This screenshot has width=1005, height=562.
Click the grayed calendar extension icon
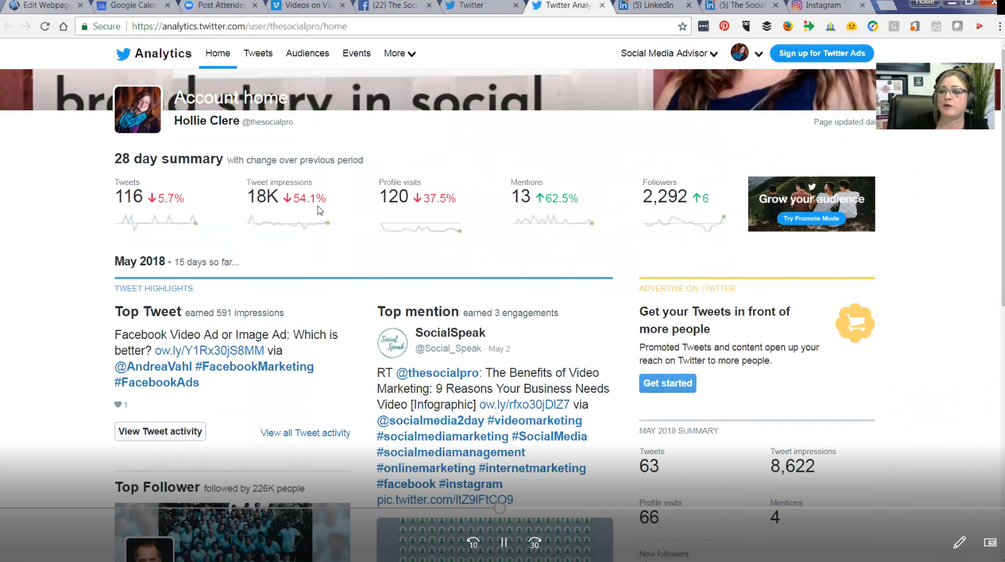pyautogui.click(x=936, y=26)
